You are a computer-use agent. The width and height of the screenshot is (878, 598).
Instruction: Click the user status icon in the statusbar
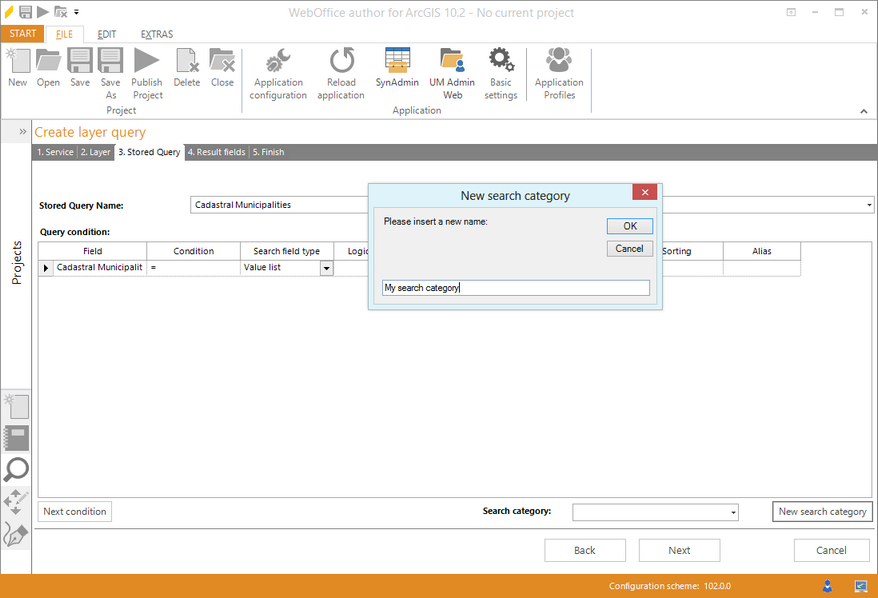point(827,586)
